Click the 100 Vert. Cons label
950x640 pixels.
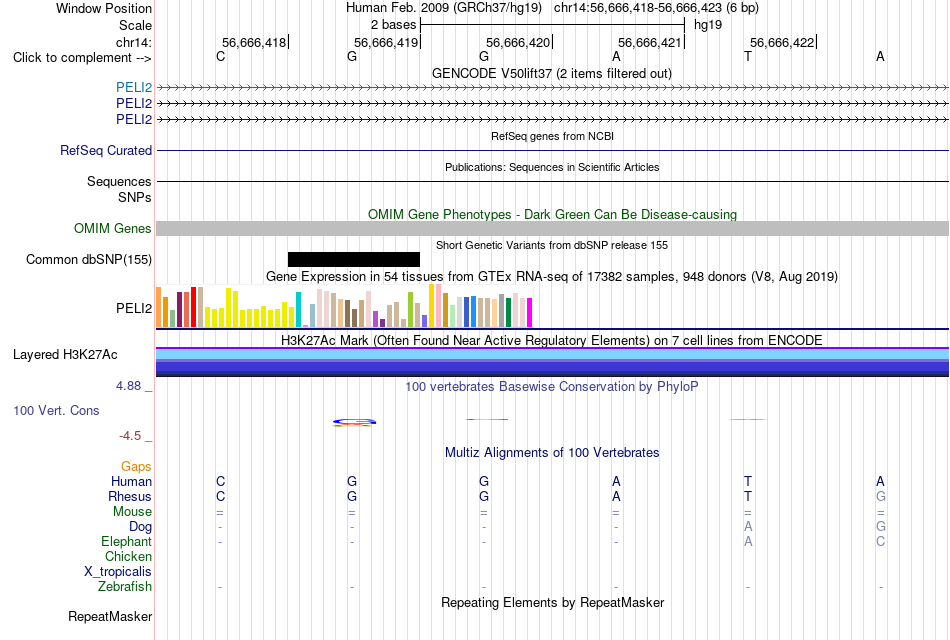coord(56,411)
